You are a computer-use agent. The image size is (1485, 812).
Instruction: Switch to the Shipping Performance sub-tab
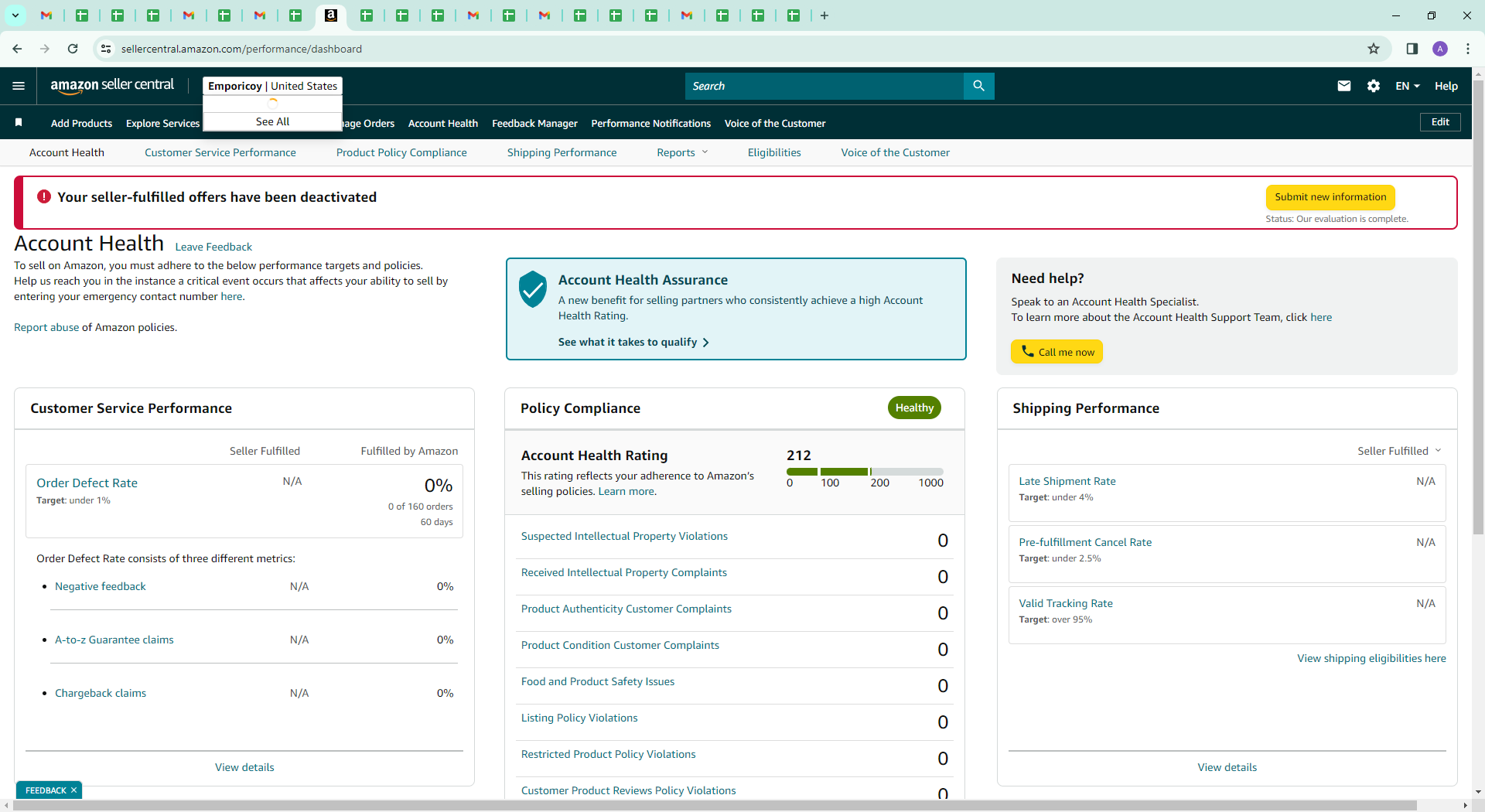pos(562,152)
